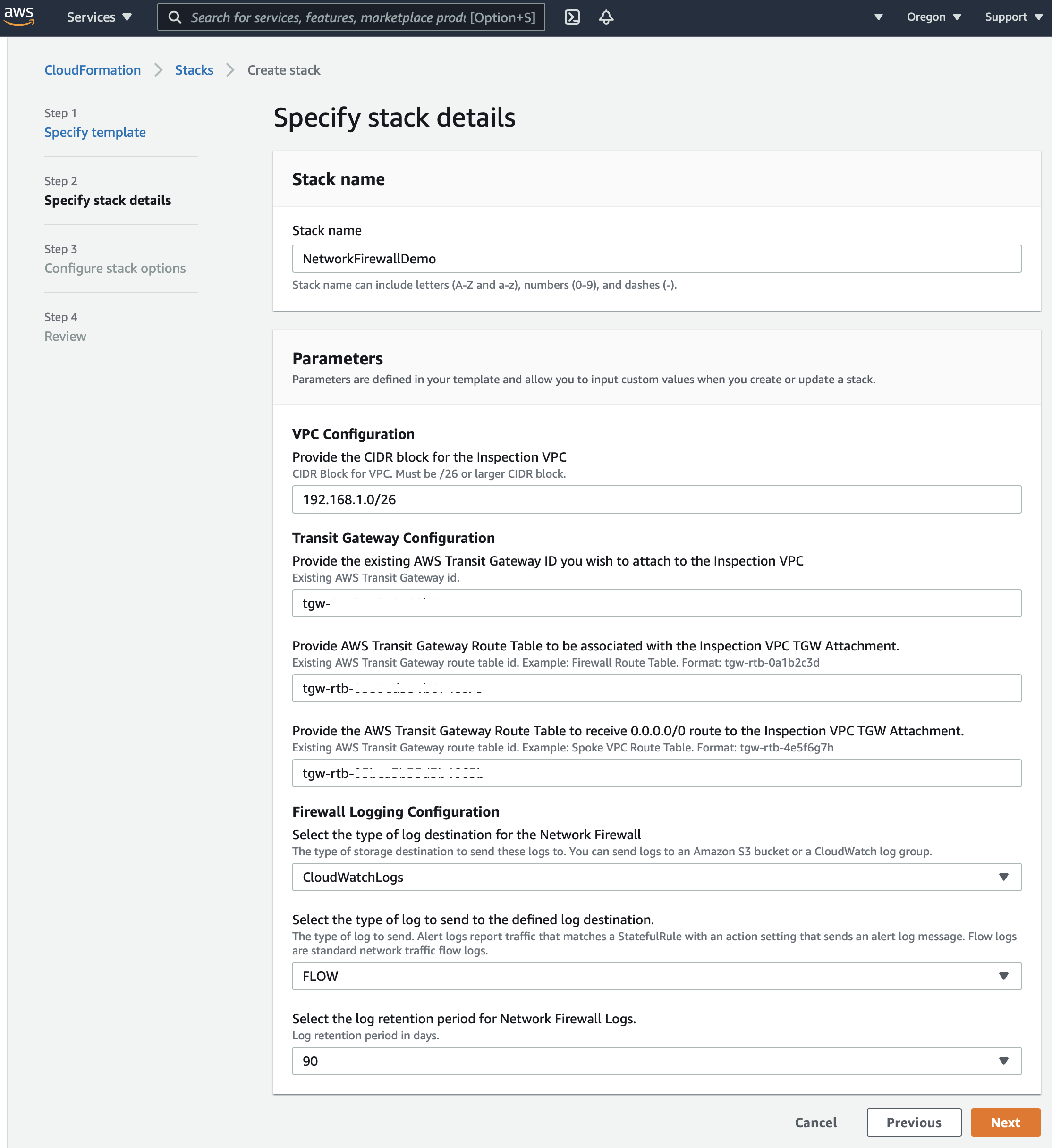Image resolution: width=1052 pixels, height=1148 pixels.
Task: Open the Stacks breadcrumb link
Action: click(x=194, y=70)
